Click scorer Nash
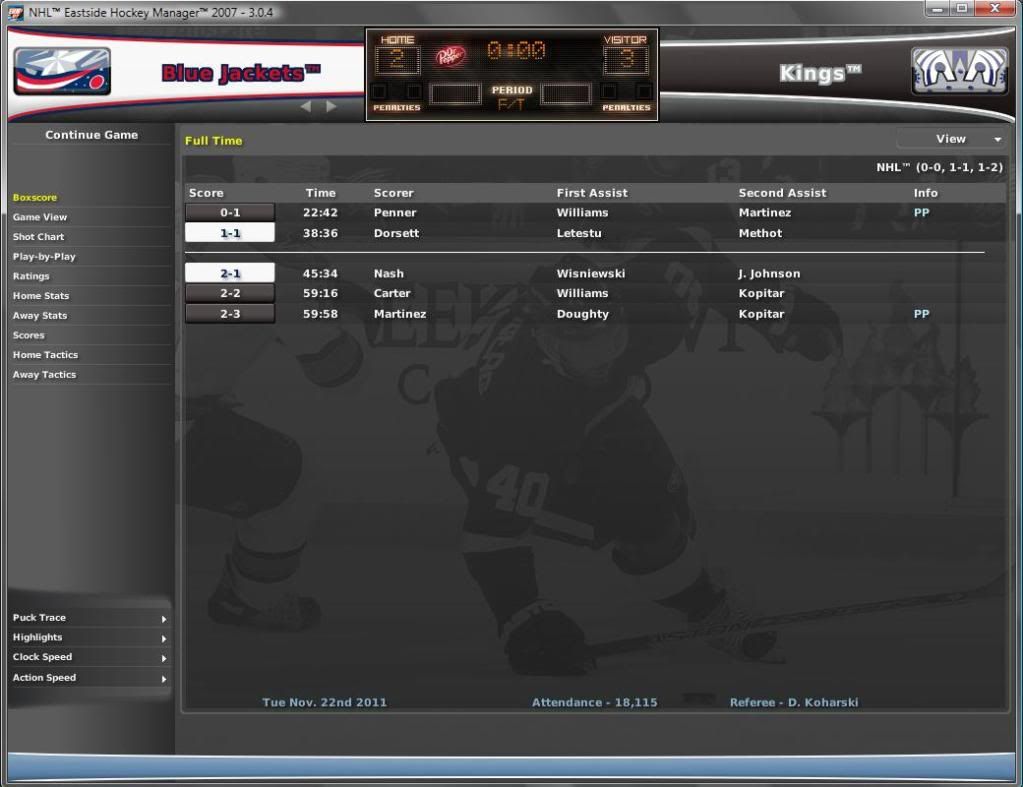This screenshot has width=1023, height=787. [388, 273]
